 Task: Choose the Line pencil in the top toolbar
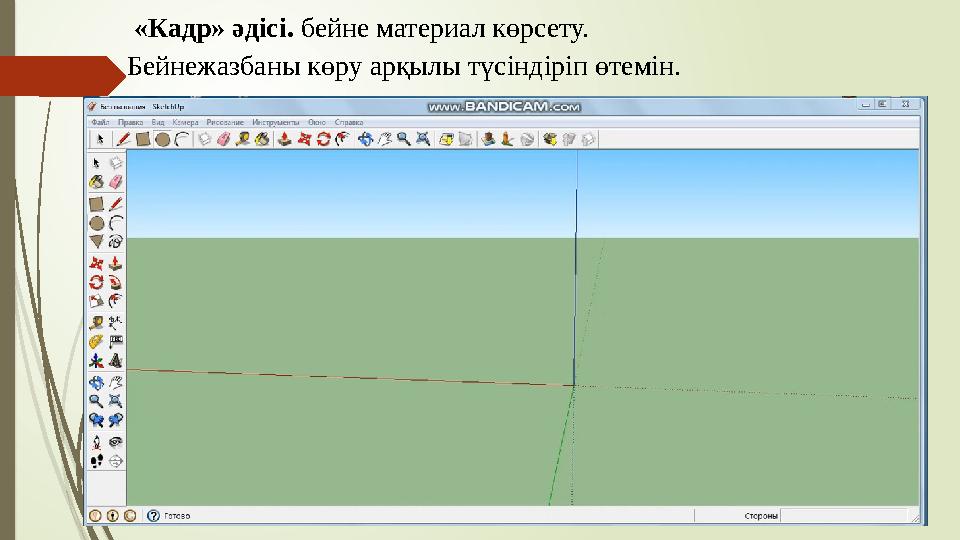coord(123,140)
